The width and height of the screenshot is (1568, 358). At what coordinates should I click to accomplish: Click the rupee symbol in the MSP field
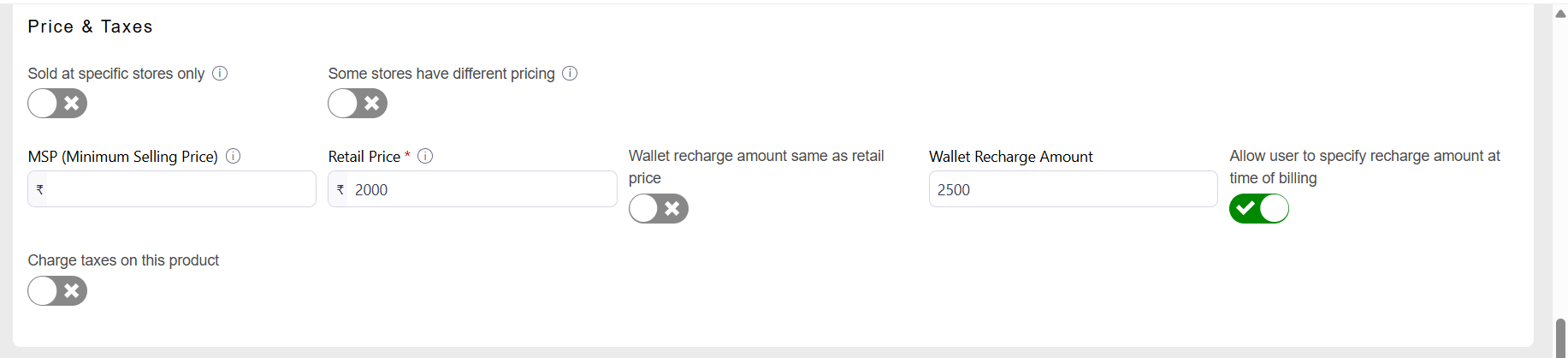coord(39,189)
